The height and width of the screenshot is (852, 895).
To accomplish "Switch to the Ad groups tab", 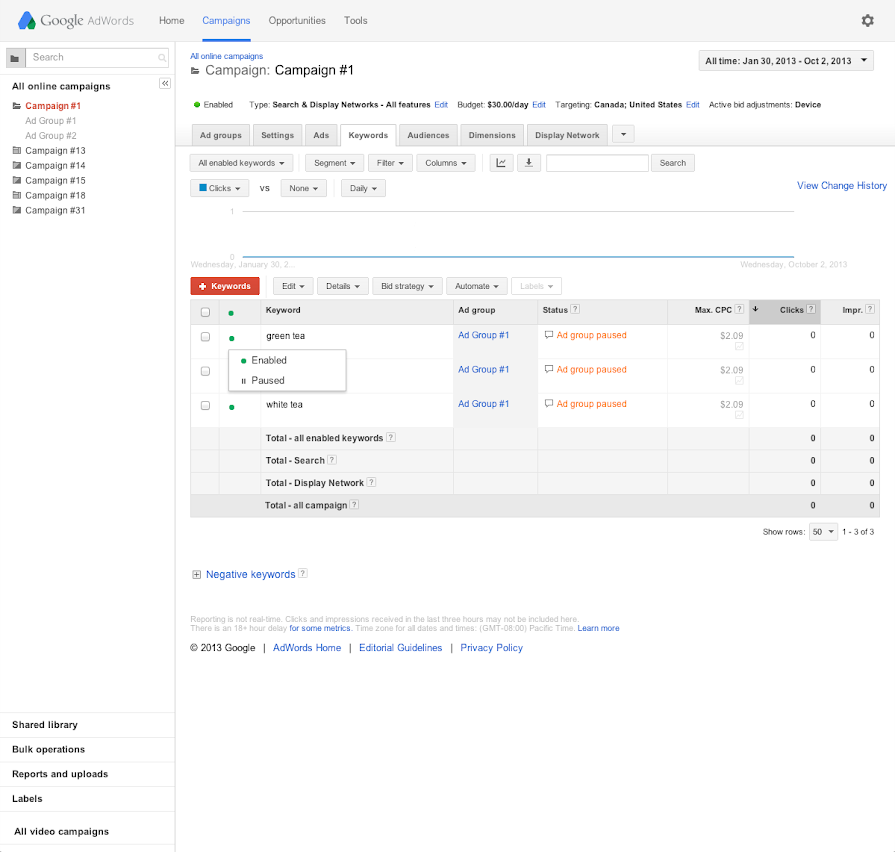I will (x=220, y=135).
